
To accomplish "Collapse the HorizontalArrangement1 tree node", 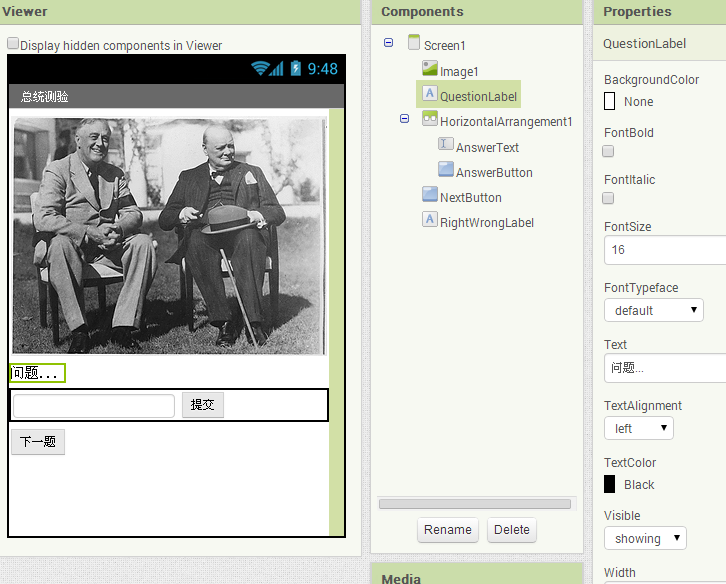I will (404, 119).
